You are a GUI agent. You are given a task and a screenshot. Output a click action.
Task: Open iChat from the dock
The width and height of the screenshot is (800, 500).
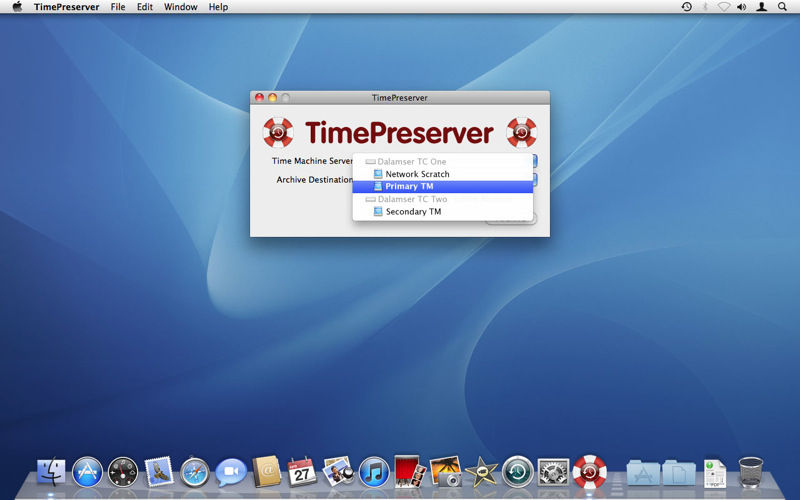tap(231, 472)
